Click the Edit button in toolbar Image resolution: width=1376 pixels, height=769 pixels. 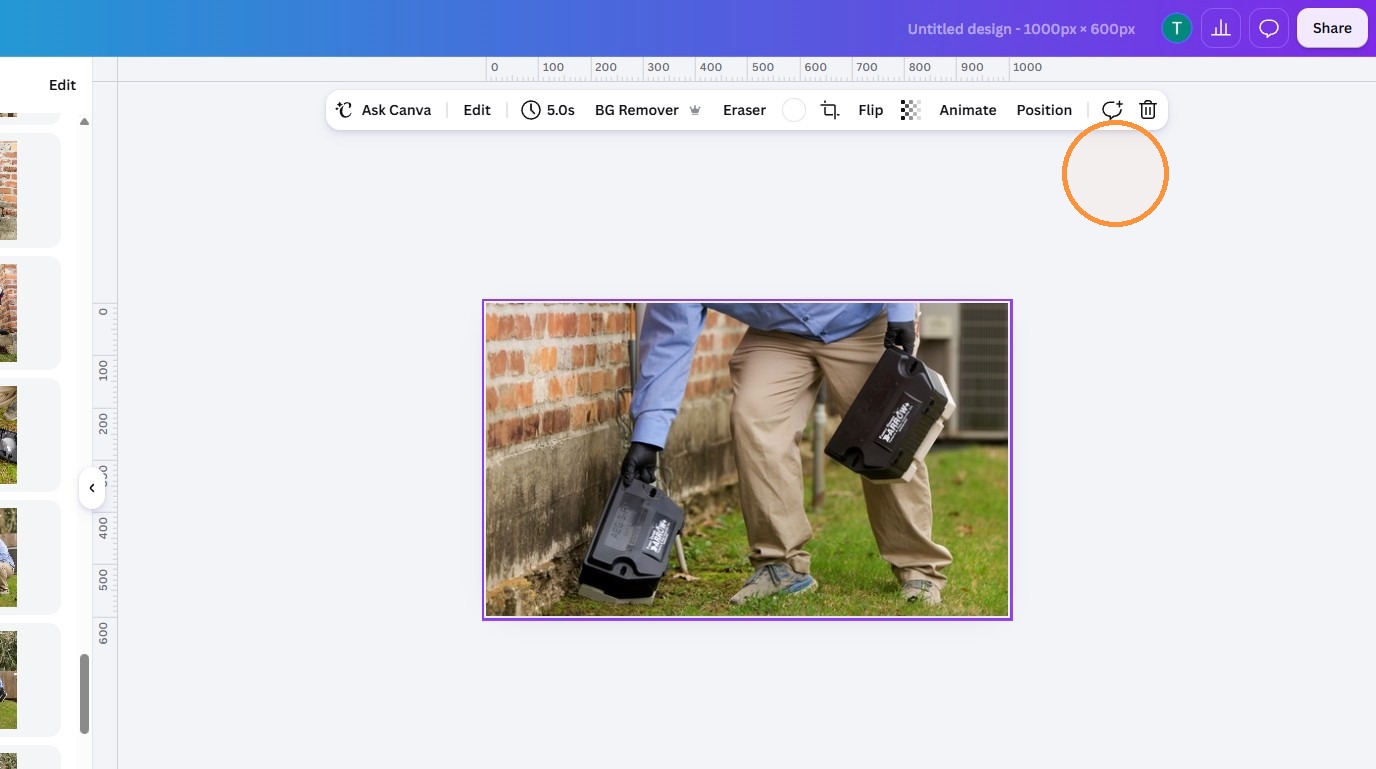point(477,110)
